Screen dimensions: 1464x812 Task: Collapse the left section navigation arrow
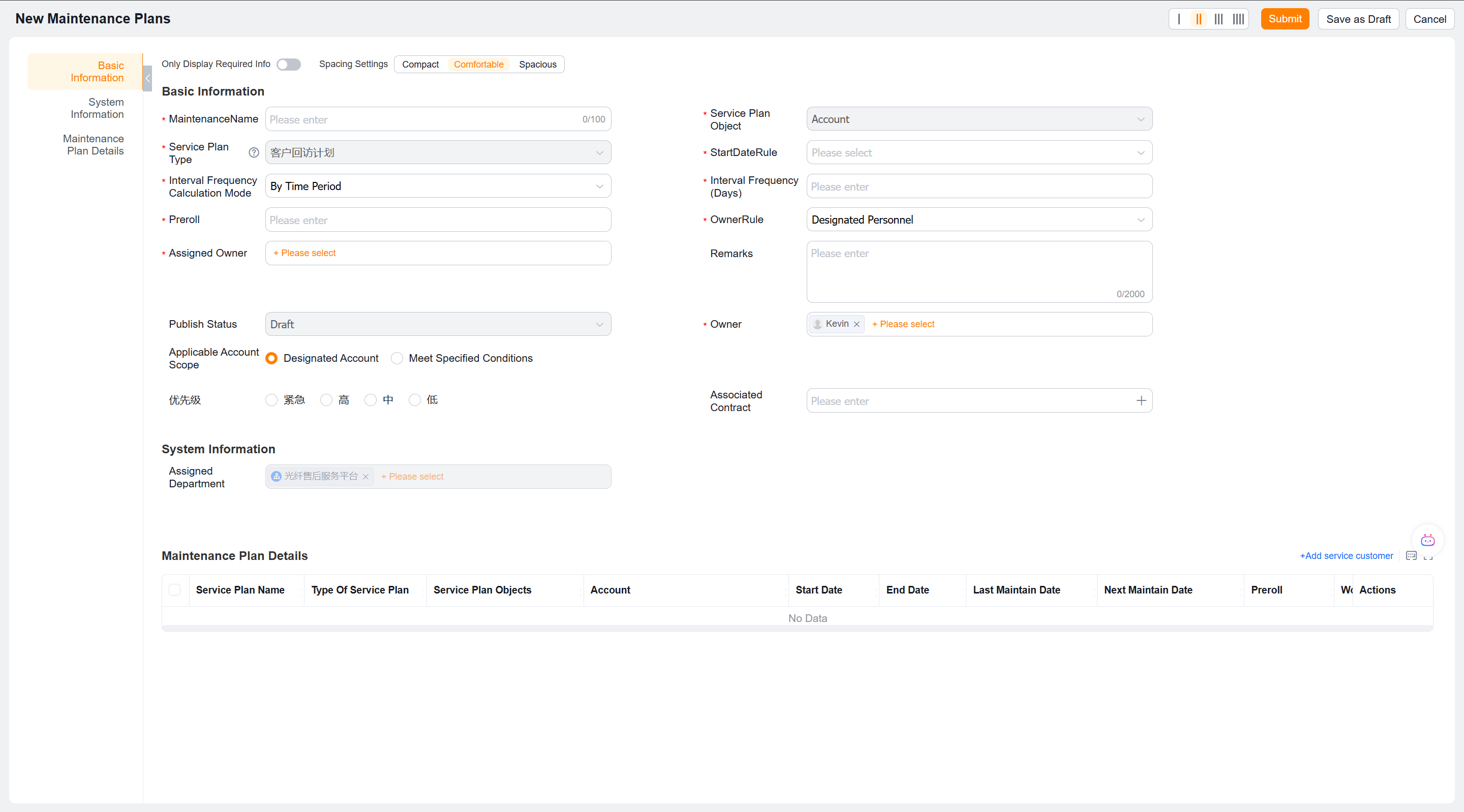(147, 78)
